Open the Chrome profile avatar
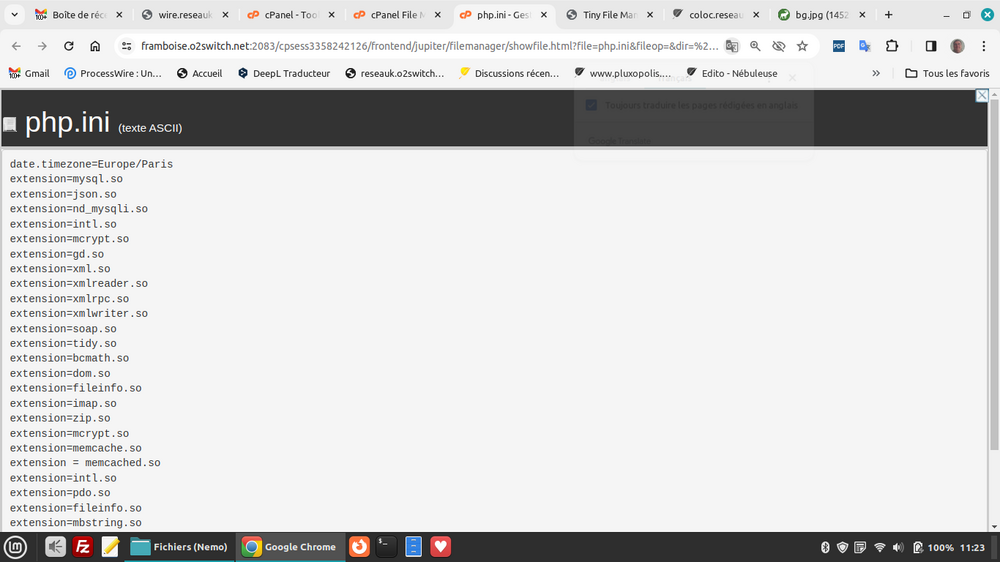This screenshot has height=562, width=1000. point(957,46)
